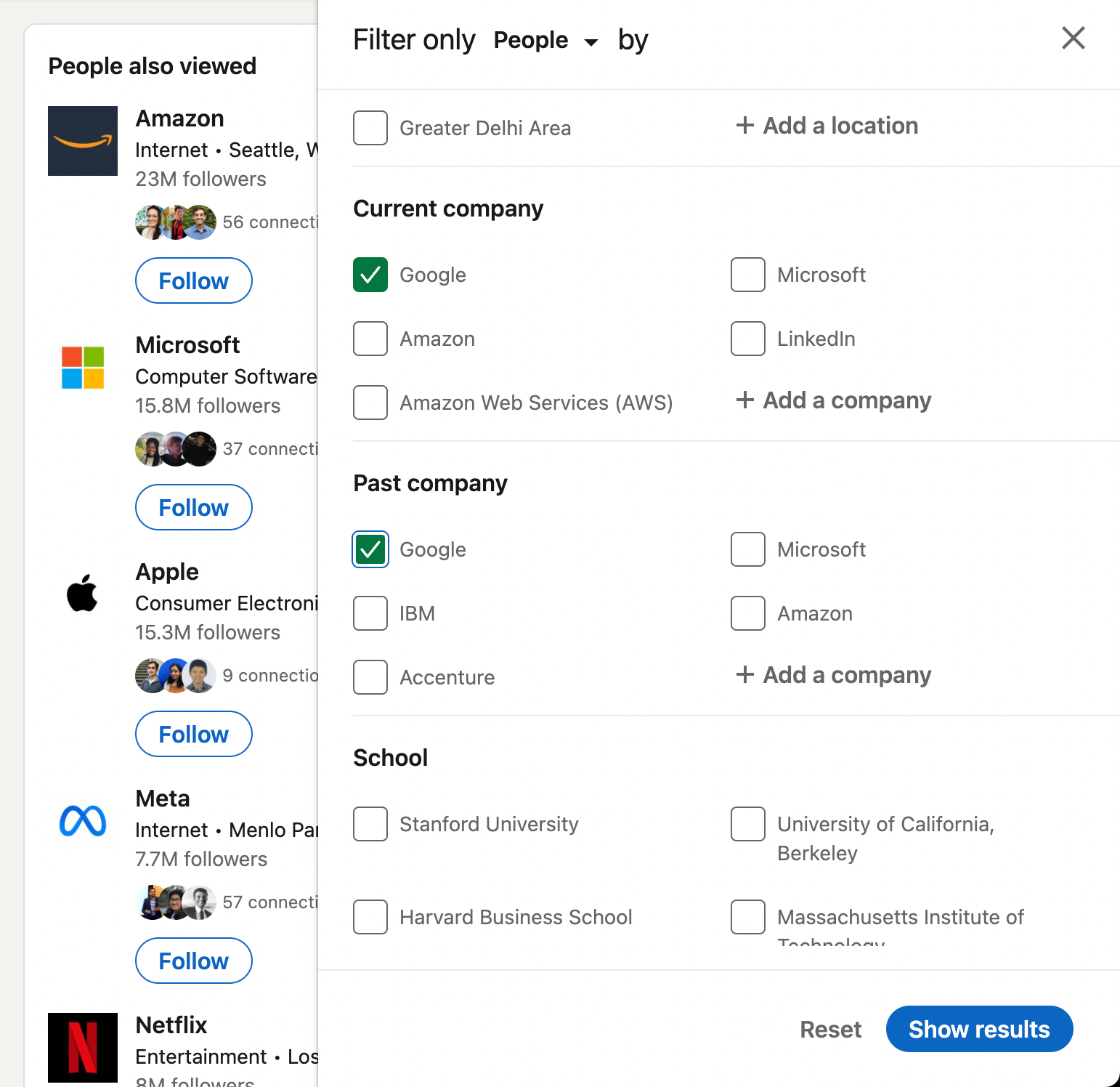The width and height of the screenshot is (1120, 1087).
Task: Click the '15.8M followers' text
Action: 208,405
